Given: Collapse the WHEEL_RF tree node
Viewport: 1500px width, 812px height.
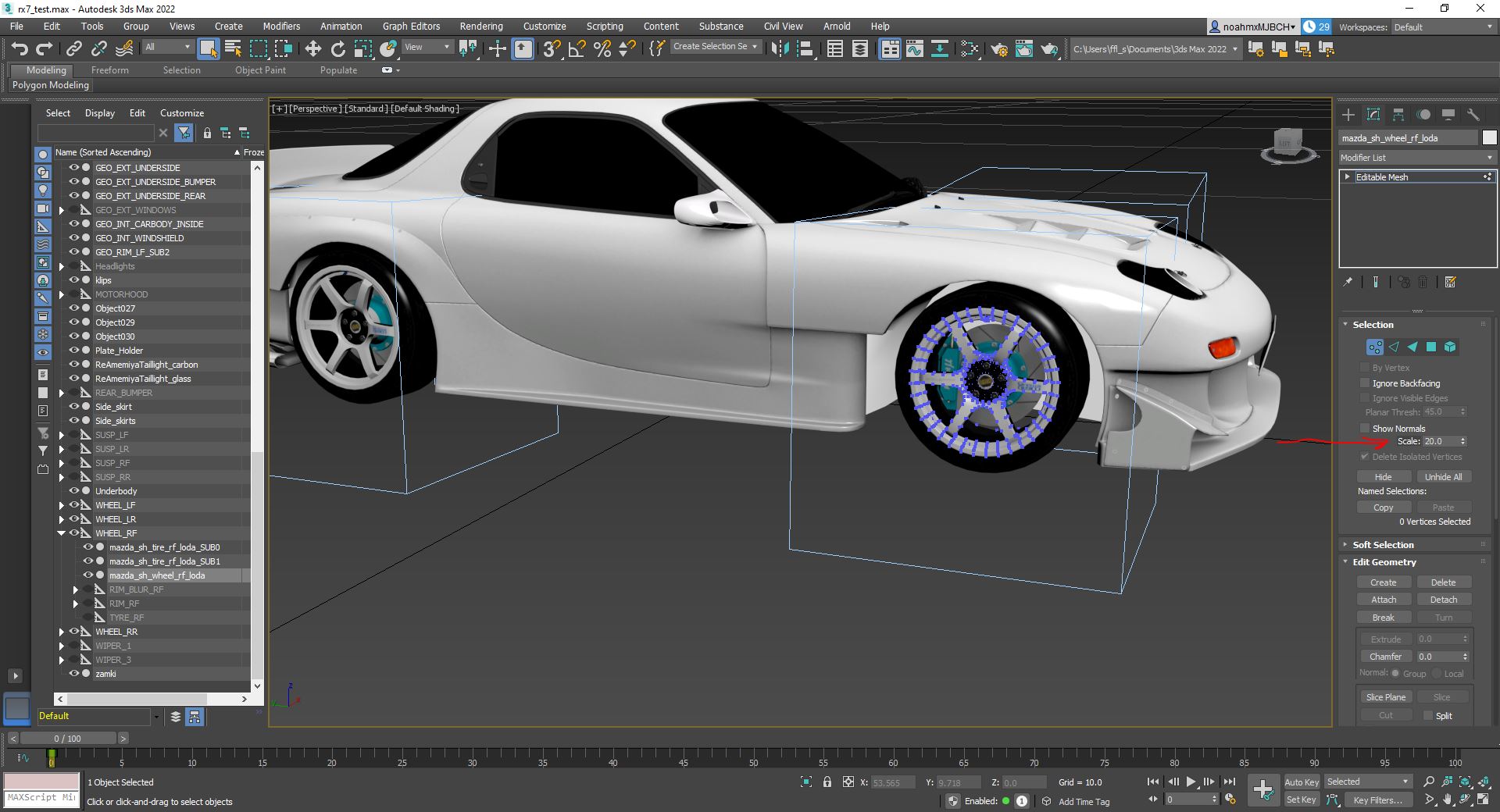Looking at the screenshot, I should click(61, 533).
